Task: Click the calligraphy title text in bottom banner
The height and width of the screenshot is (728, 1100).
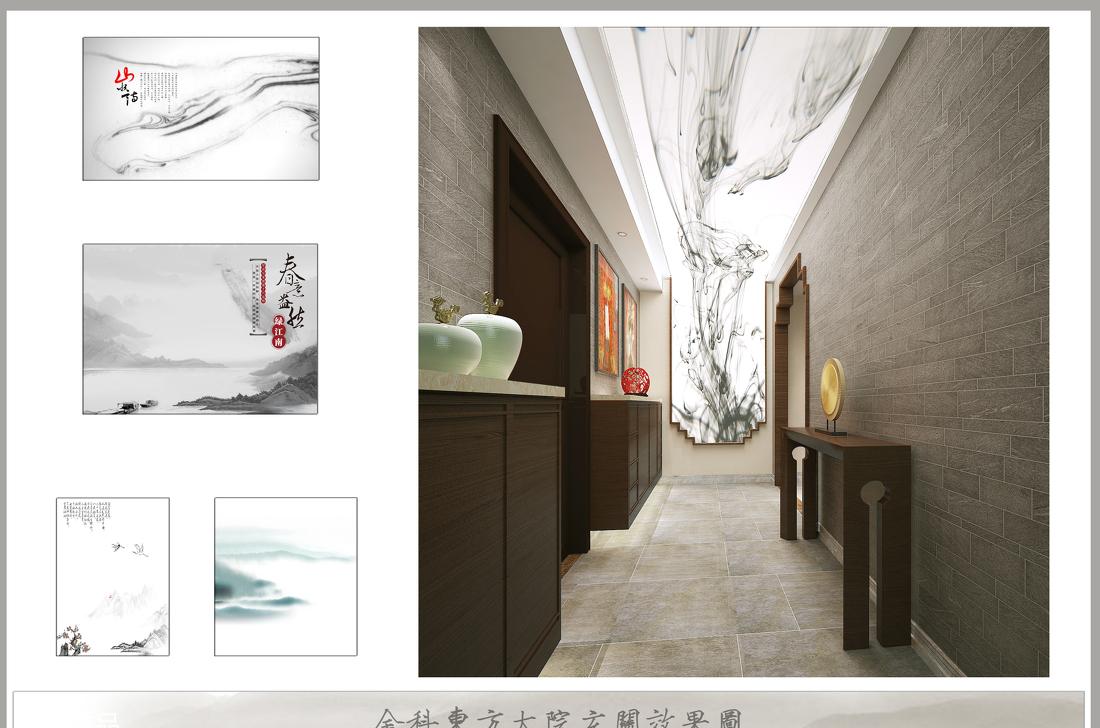Action: coord(558,718)
